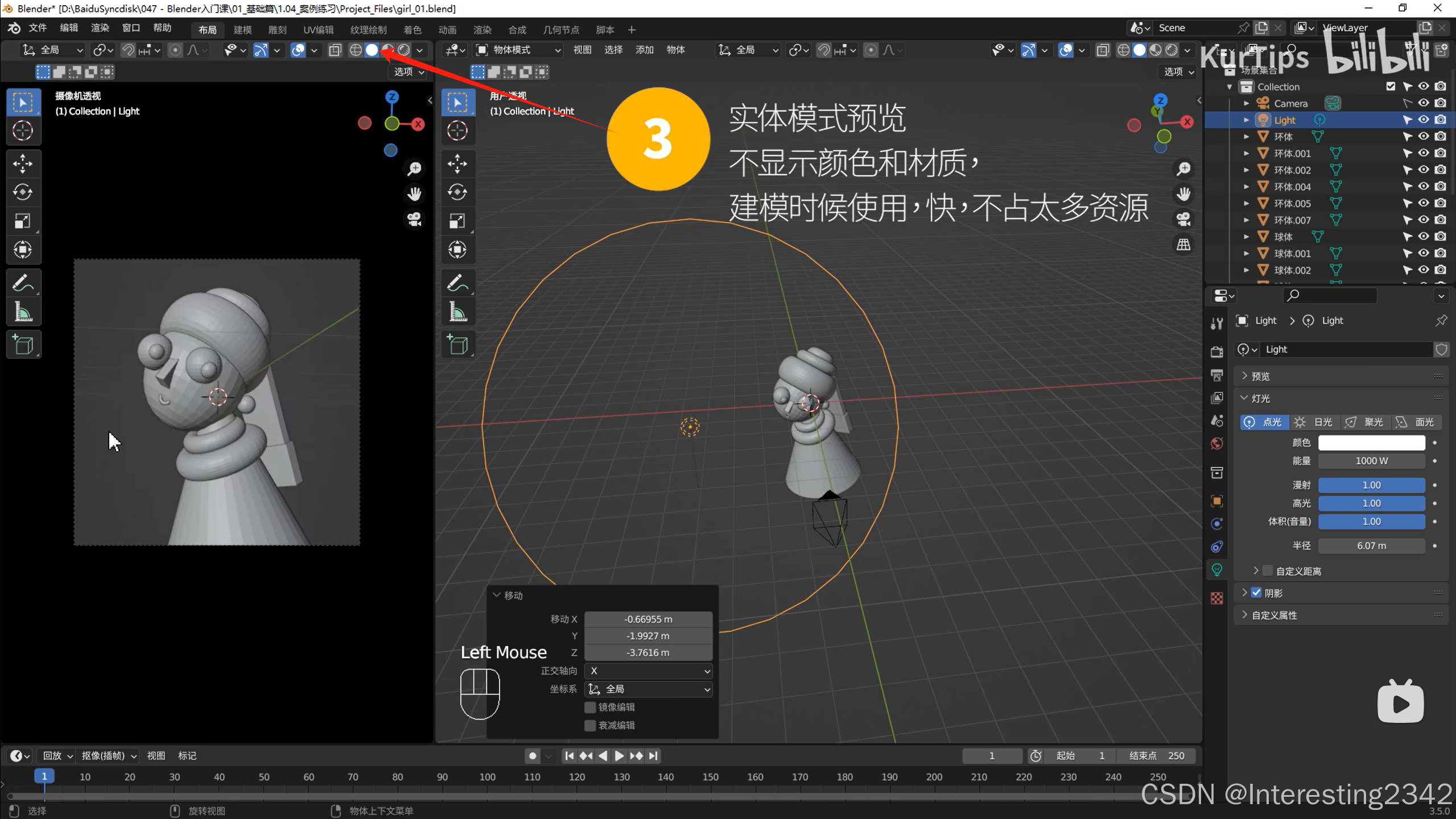Open the 正交轴向 X dropdown
The height and width of the screenshot is (819, 1456).
649,671
